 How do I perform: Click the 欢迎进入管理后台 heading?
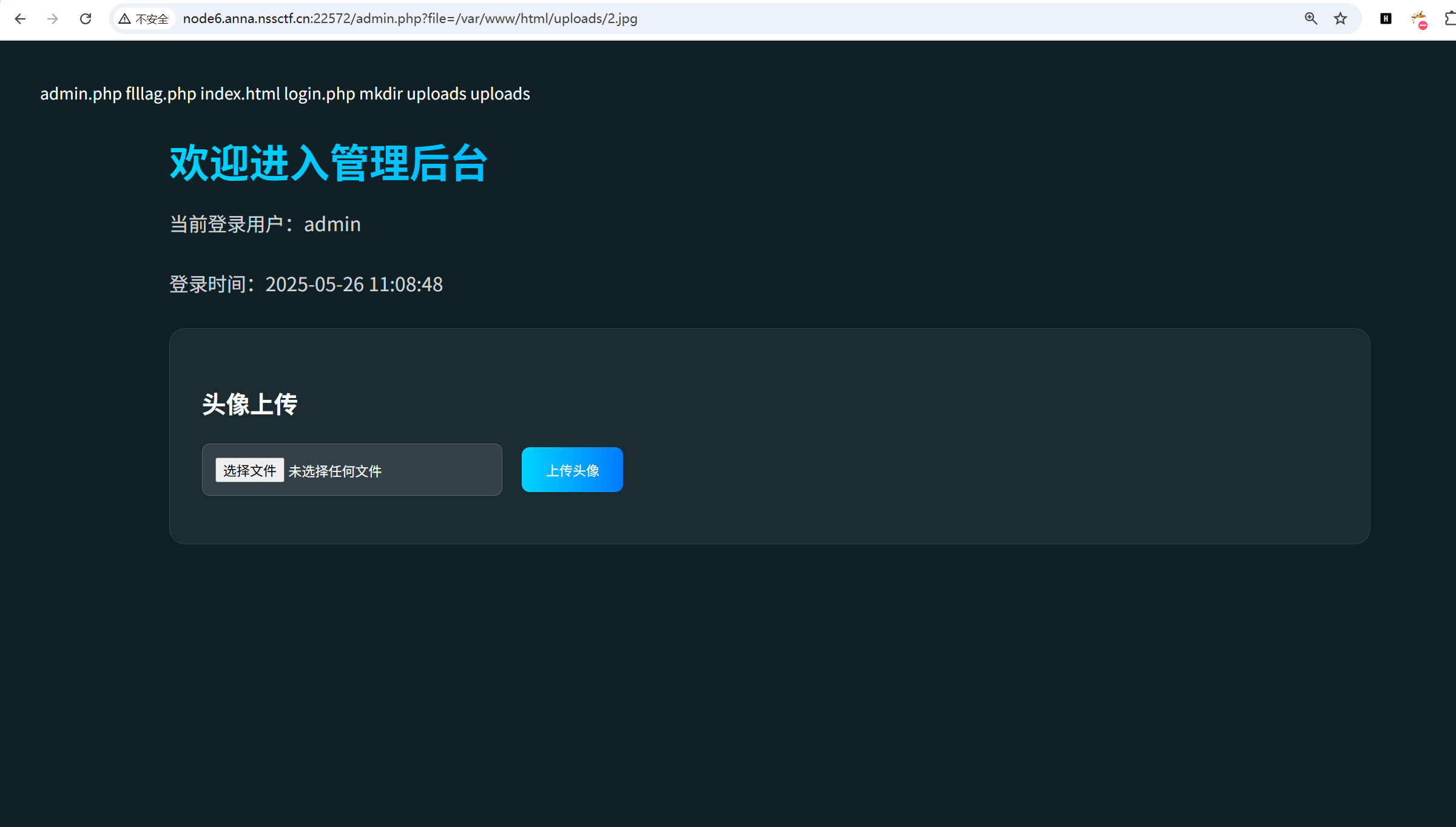click(328, 163)
